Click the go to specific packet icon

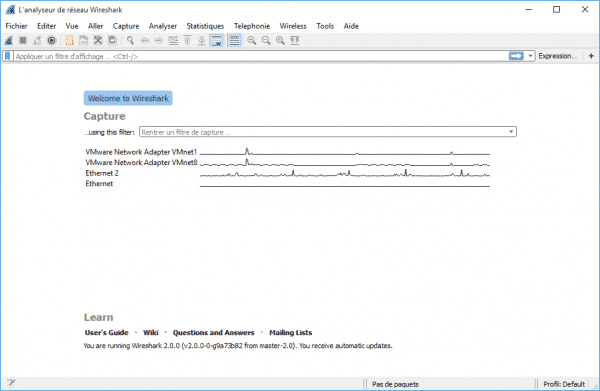[173, 41]
